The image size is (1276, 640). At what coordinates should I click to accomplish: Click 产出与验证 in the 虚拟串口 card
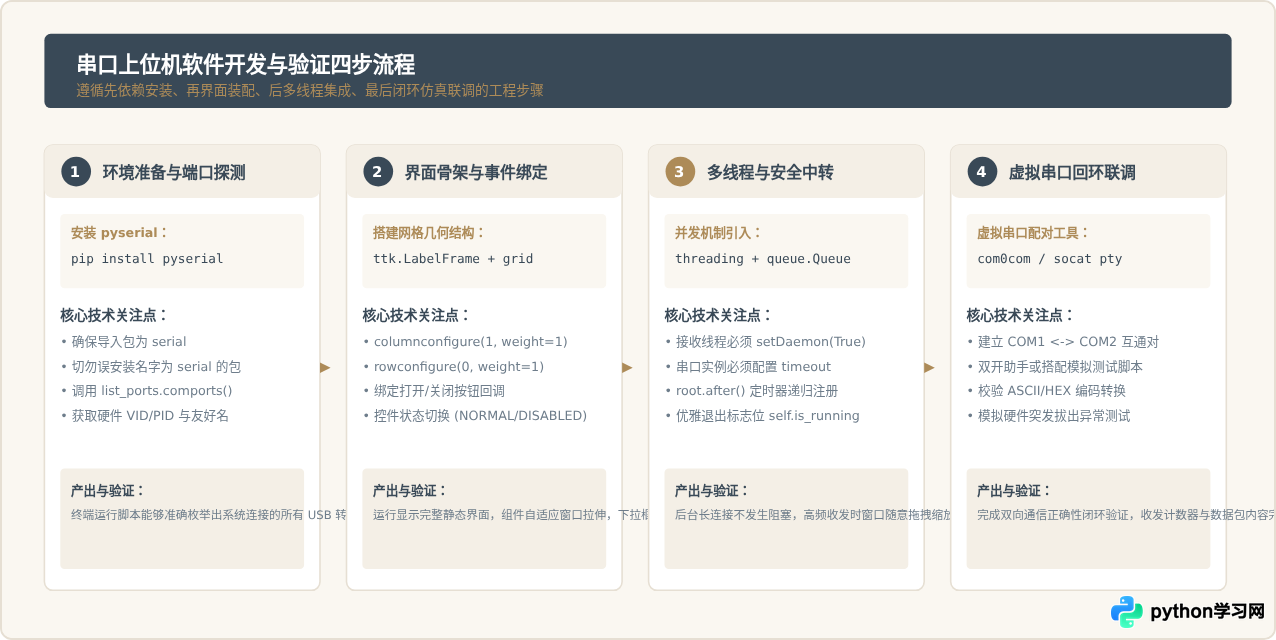pyautogui.click(x=1014, y=491)
